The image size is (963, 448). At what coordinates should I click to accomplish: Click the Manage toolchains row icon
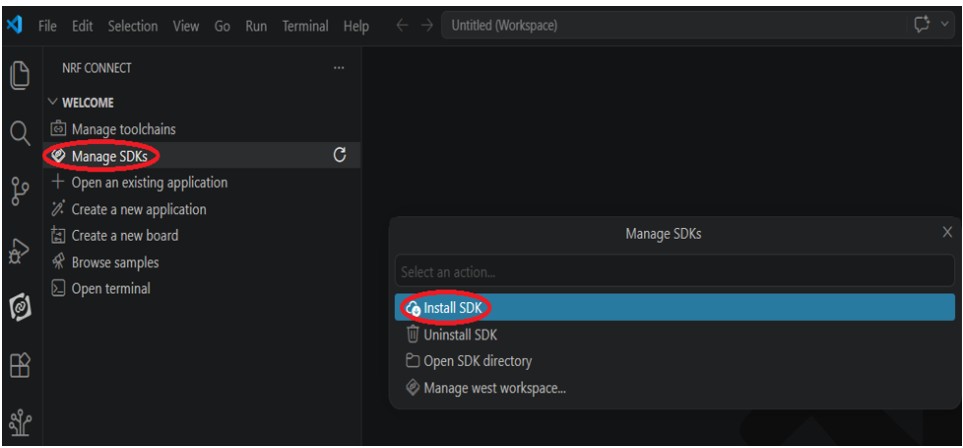click(58, 129)
